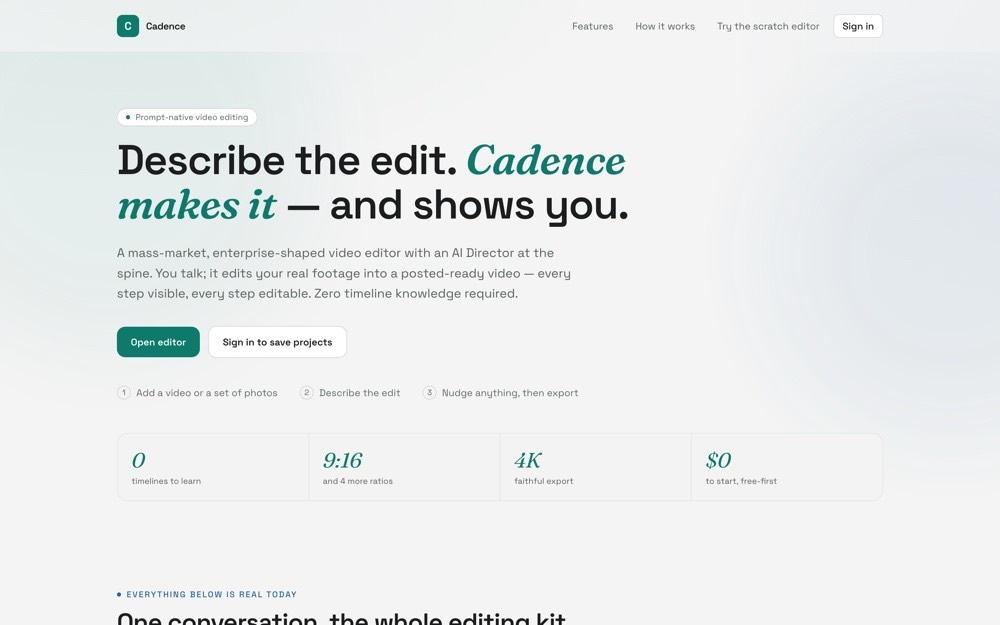This screenshot has height=625, width=1000.
Task: Click the Prompt-native video editing badge
Action: coord(187,117)
